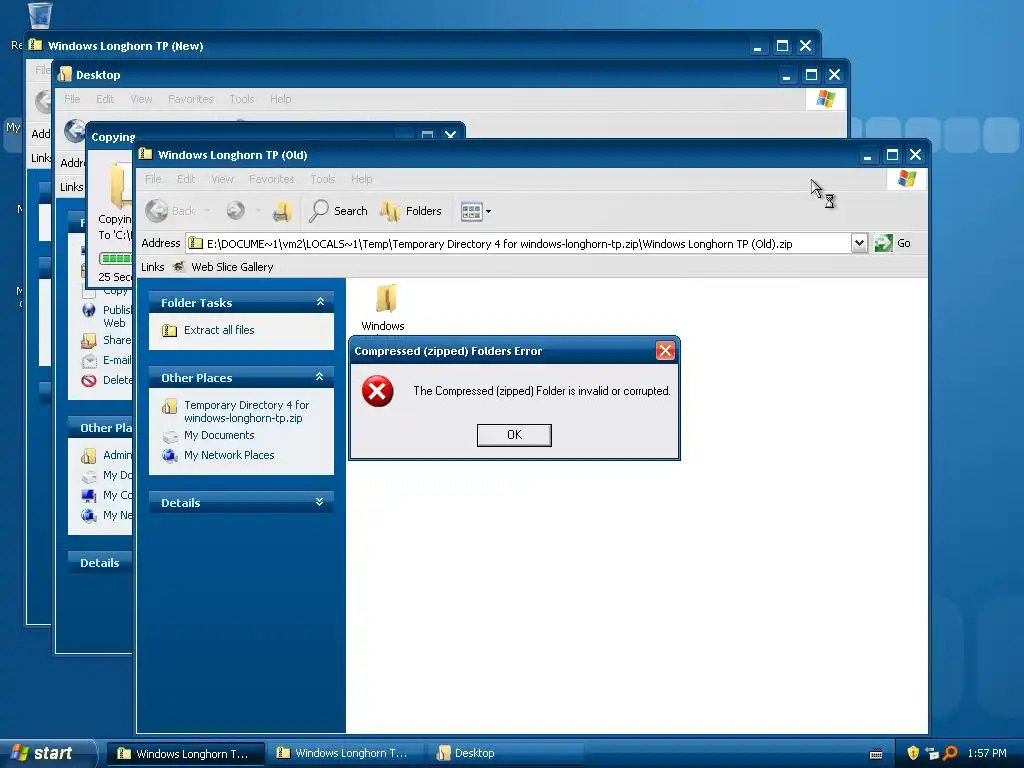Open Temporary Directory 4 for windows-longhorn-tp.zip link
Screen dimensions: 1024x768
coord(246,411)
